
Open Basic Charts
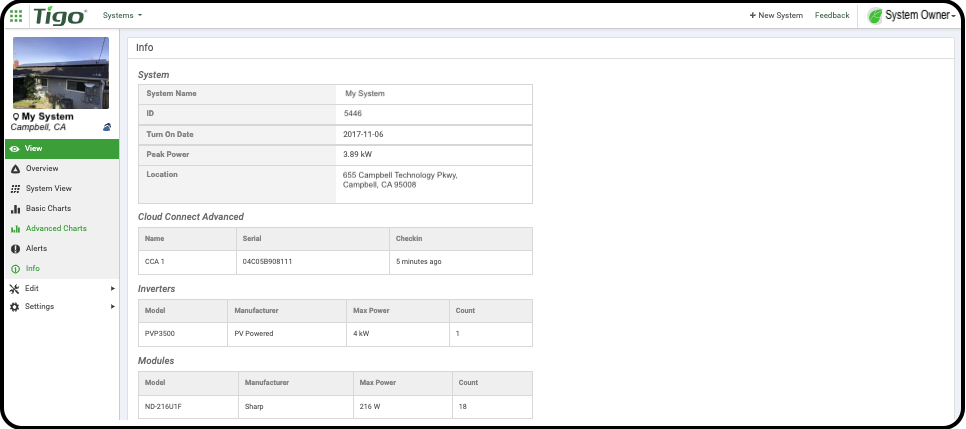(48, 208)
